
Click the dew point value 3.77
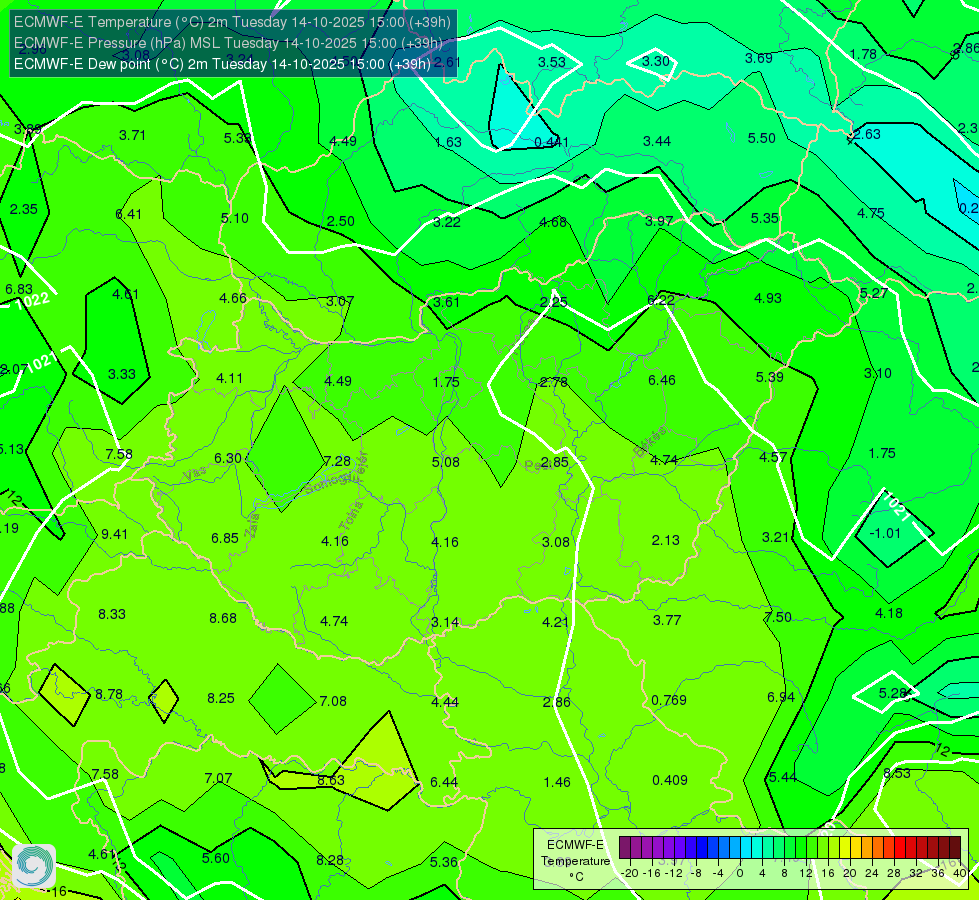[x=667, y=620]
